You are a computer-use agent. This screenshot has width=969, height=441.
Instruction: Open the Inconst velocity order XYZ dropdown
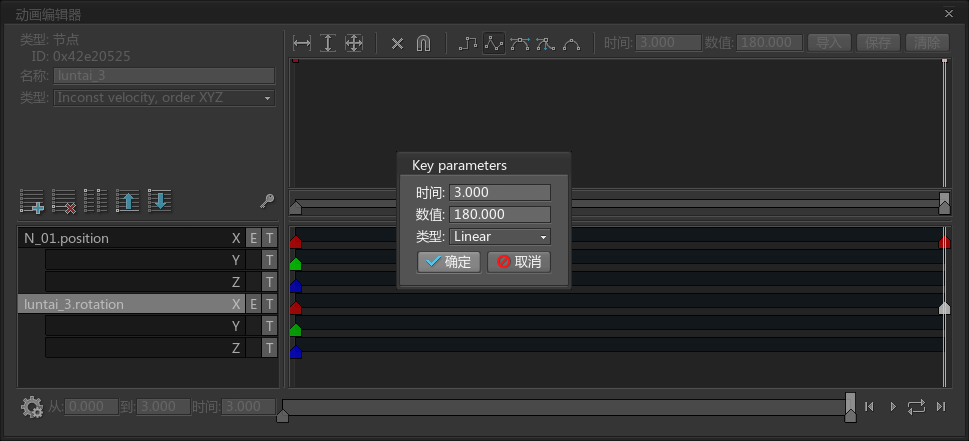164,98
